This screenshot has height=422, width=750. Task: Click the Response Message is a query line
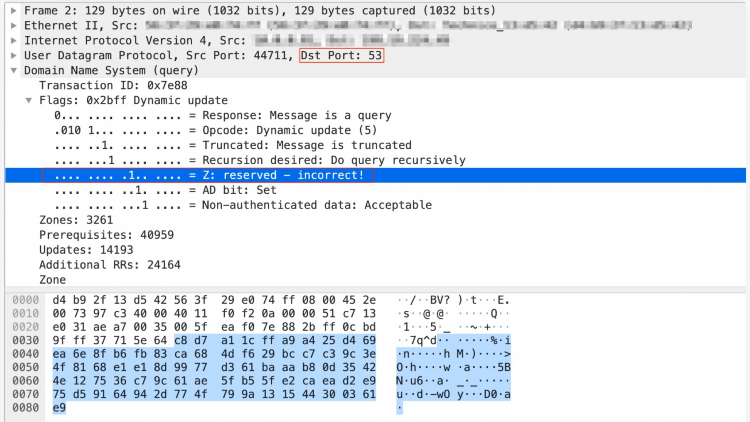(x=222, y=115)
